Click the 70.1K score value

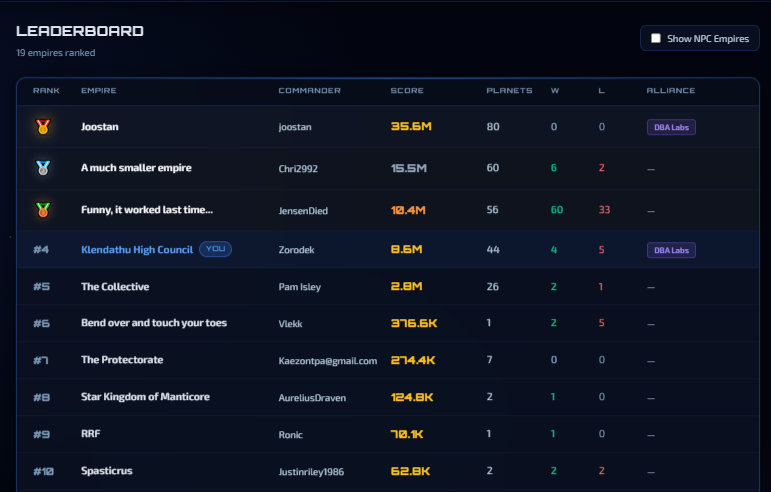407,434
